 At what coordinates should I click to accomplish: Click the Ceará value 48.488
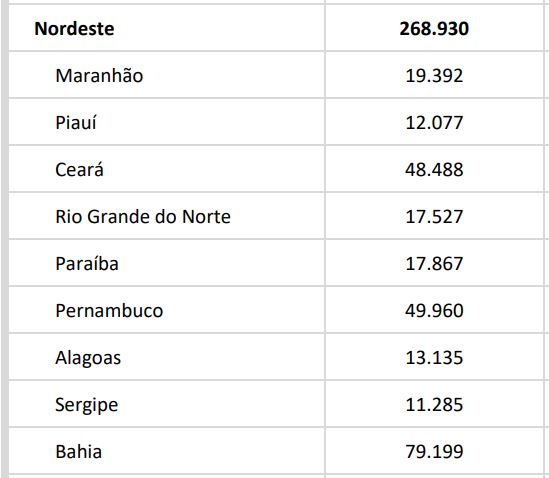pyautogui.click(x=434, y=169)
